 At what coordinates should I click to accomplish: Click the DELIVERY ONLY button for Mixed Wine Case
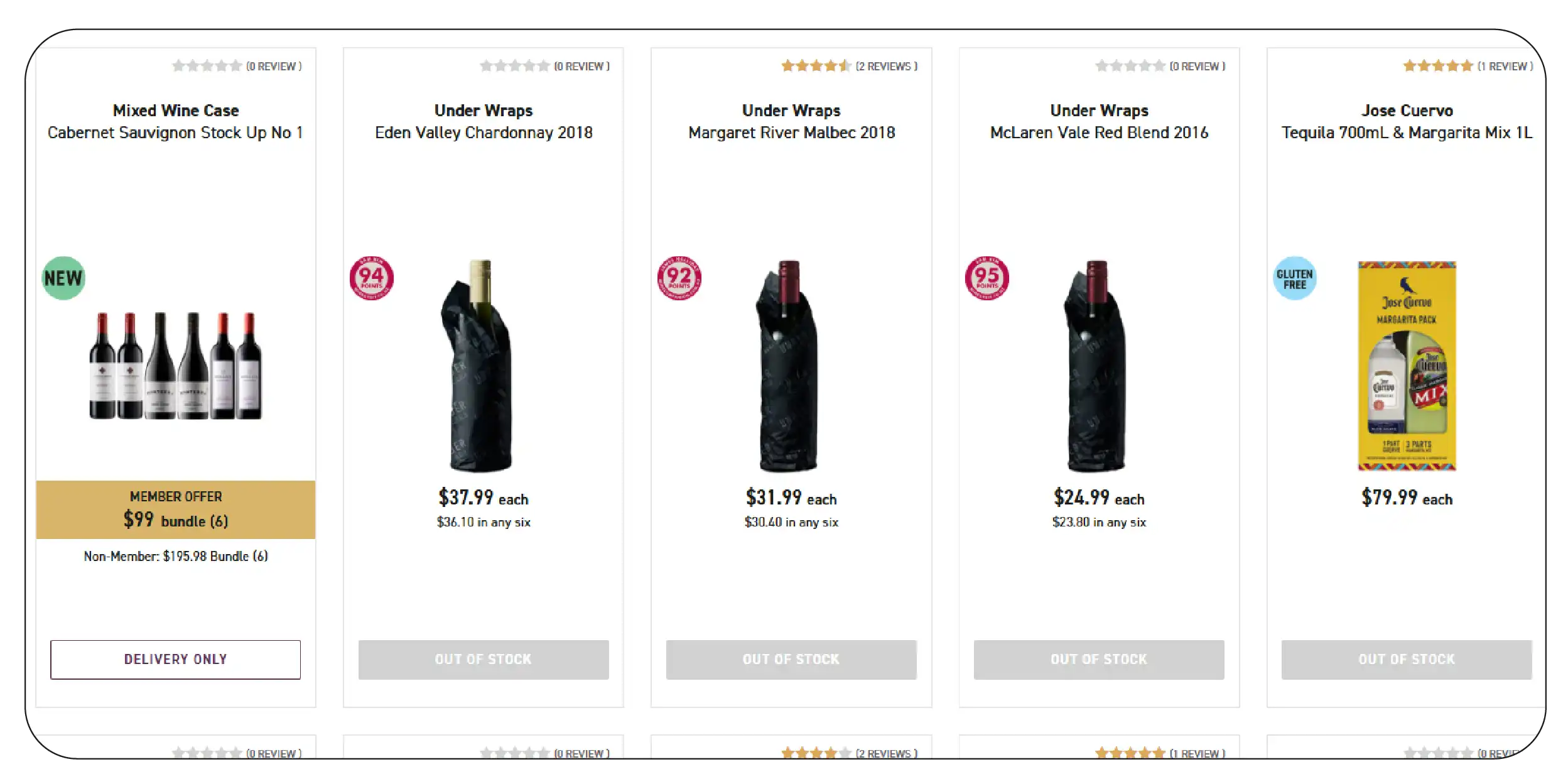[x=176, y=660]
